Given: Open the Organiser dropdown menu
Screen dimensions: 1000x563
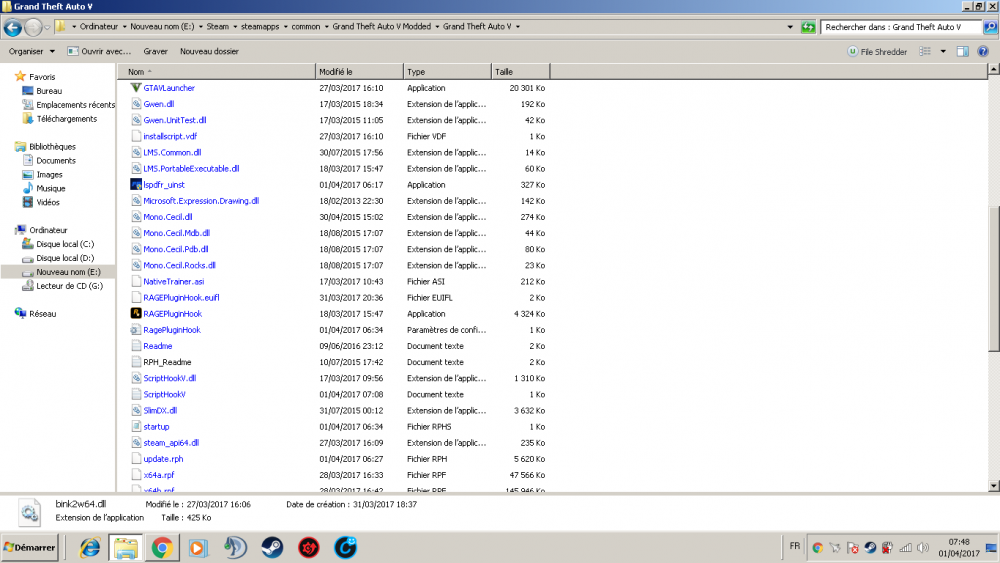Looking at the screenshot, I should click(x=31, y=52).
